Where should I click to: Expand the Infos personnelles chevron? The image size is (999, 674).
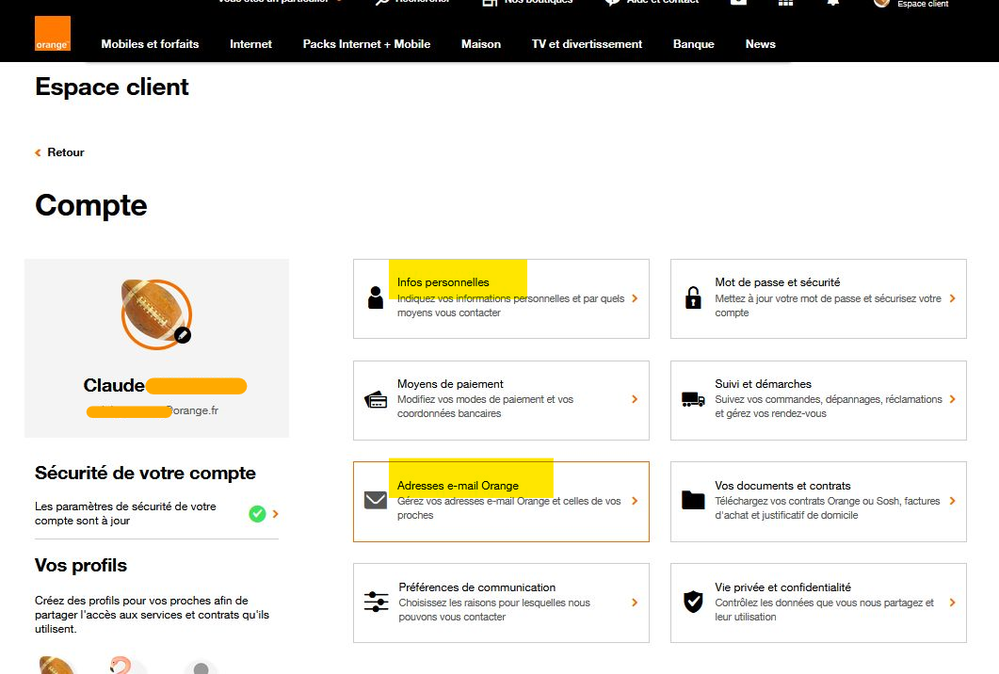[x=635, y=298]
